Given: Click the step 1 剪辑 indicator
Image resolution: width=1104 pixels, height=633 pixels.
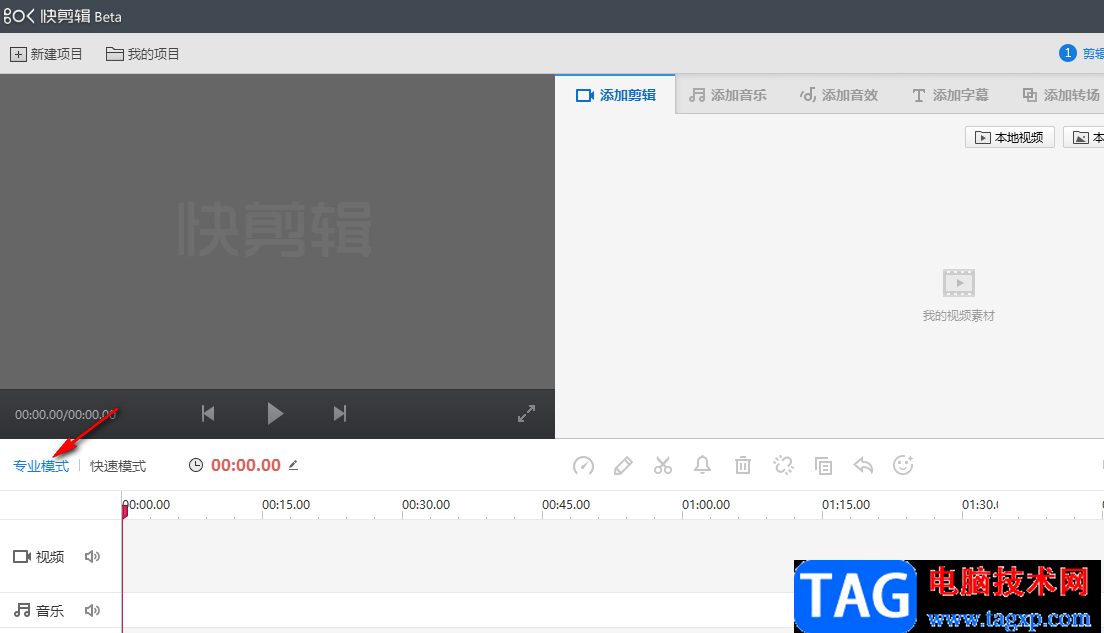Looking at the screenshot, I should 1081,54.
